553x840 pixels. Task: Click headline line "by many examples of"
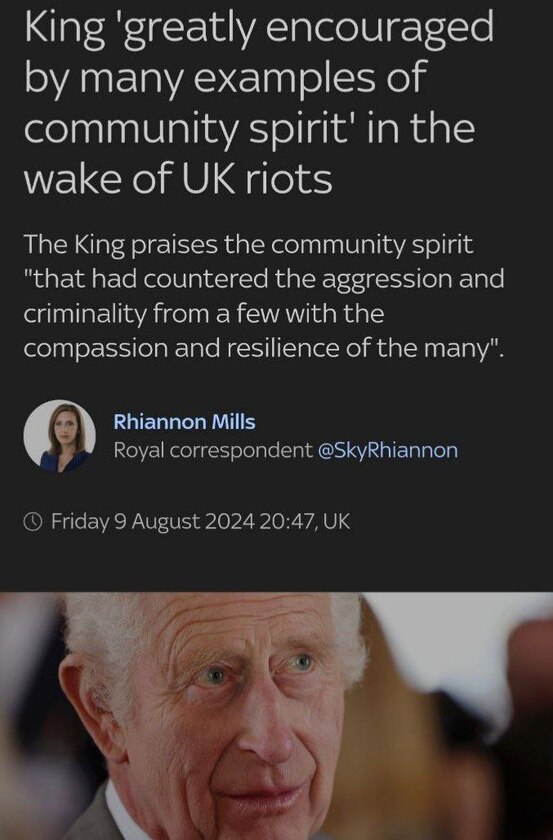[x=225, y=78]
